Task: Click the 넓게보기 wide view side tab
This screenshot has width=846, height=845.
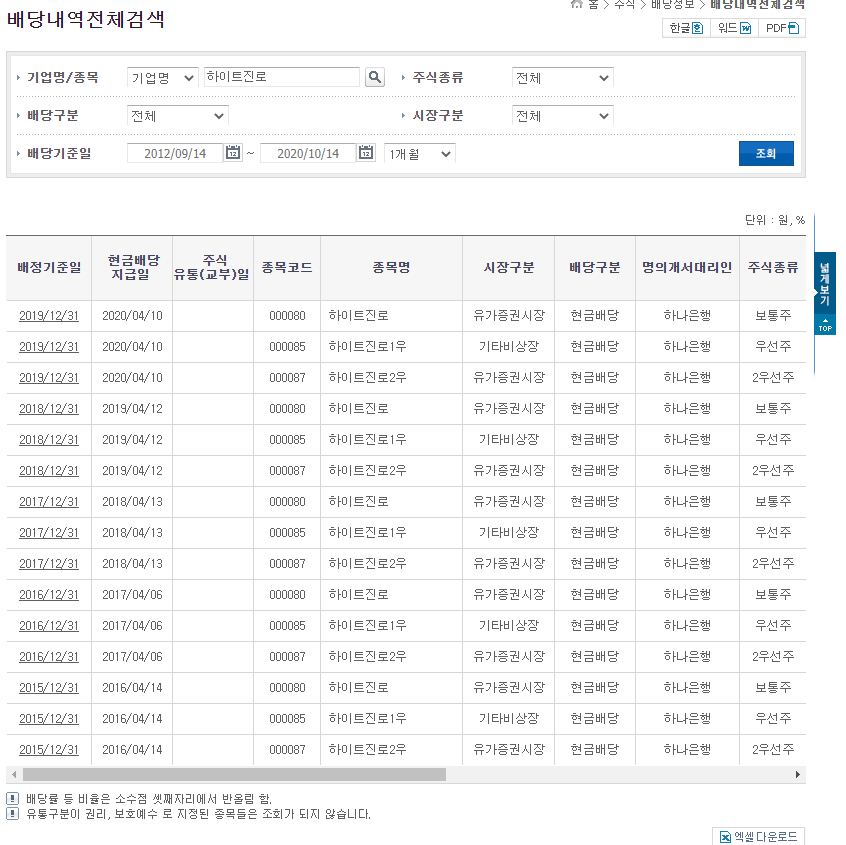Action: coord(825,283)
